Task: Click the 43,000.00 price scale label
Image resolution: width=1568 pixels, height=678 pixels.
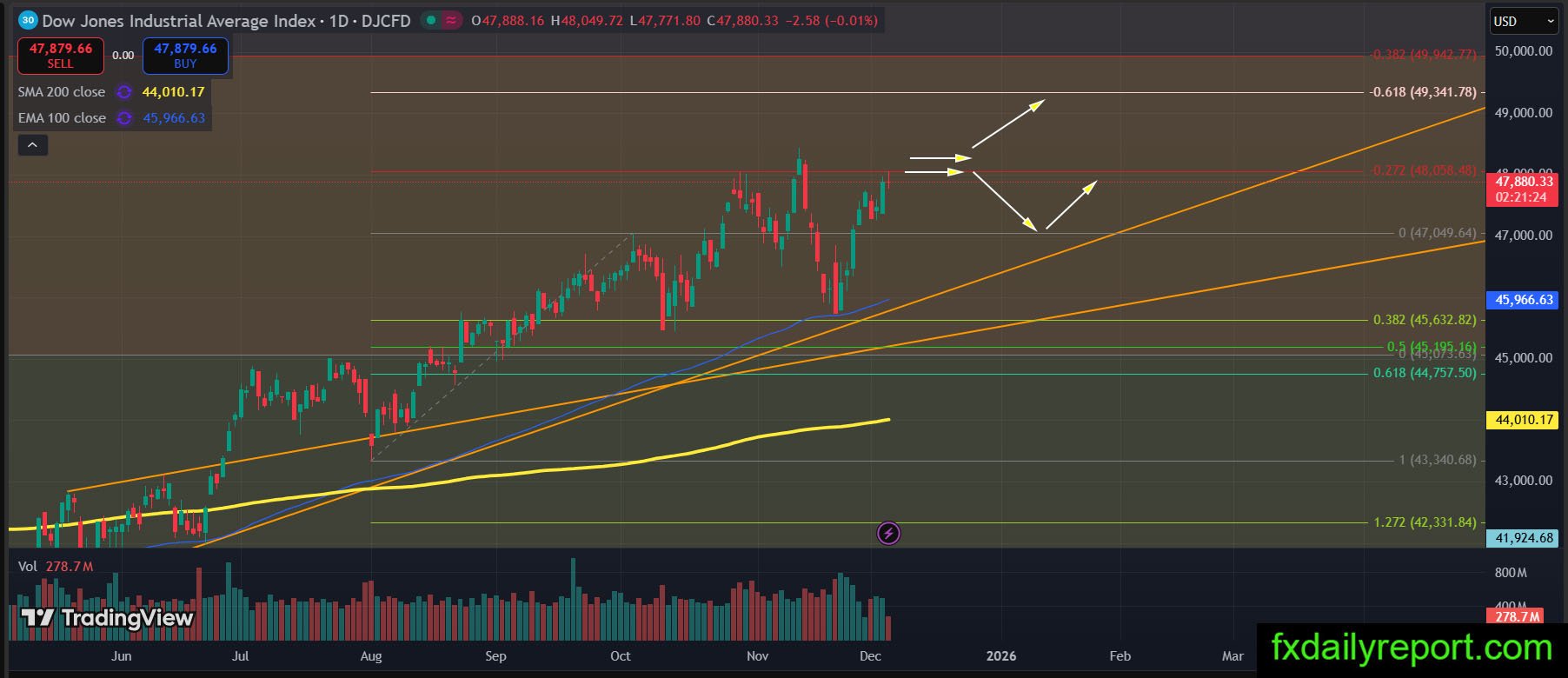Action: (1523, 481)
